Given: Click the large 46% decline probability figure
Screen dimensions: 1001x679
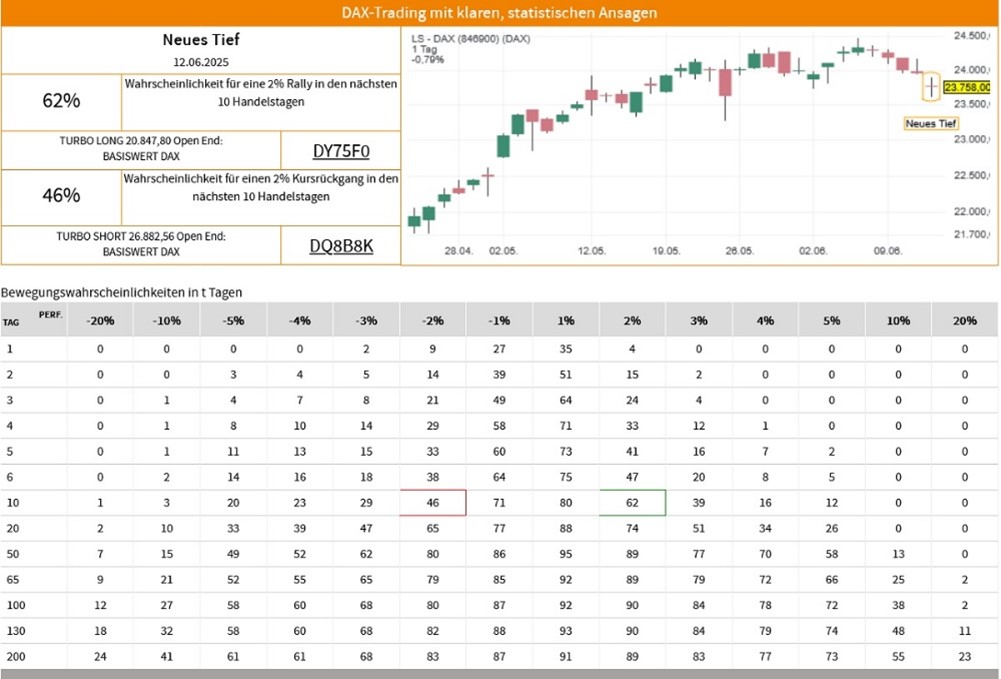Looking at the screenshot, I should [61, 195].
